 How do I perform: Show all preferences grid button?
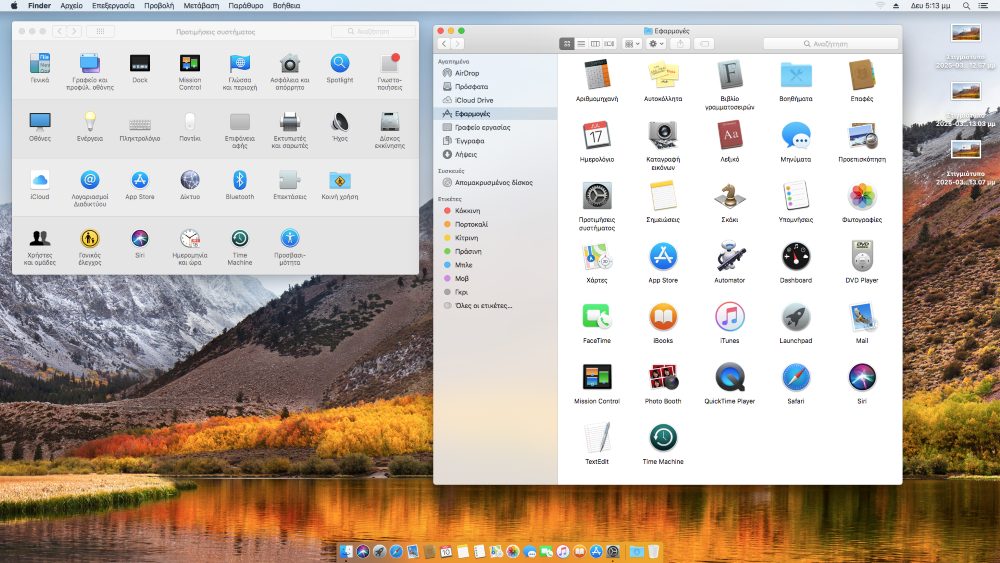100,31
